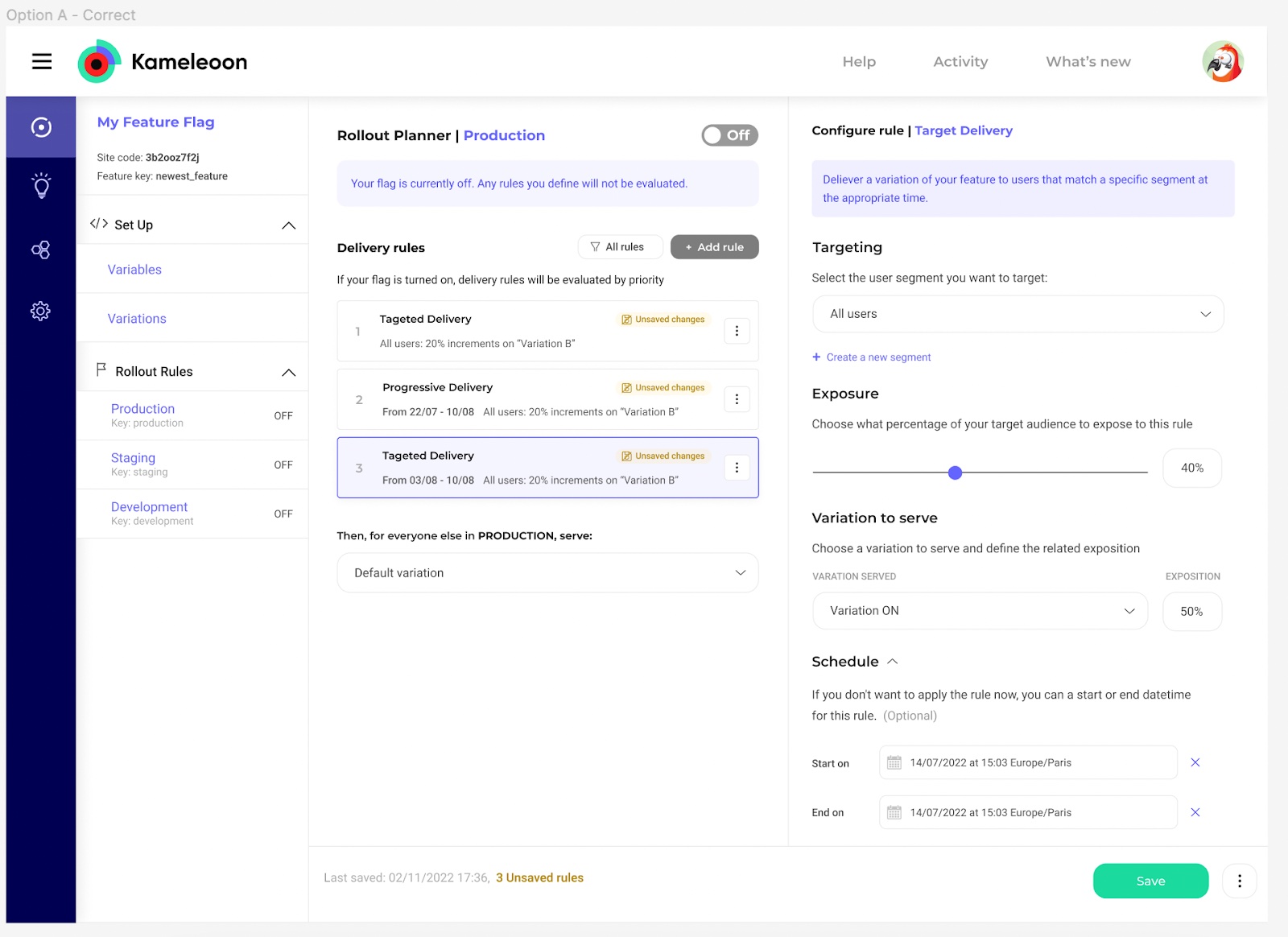Viewport: 1288px width, 937px height.
Task: Open the segments circles sidebar icon
Action: [x=41, y=250]
